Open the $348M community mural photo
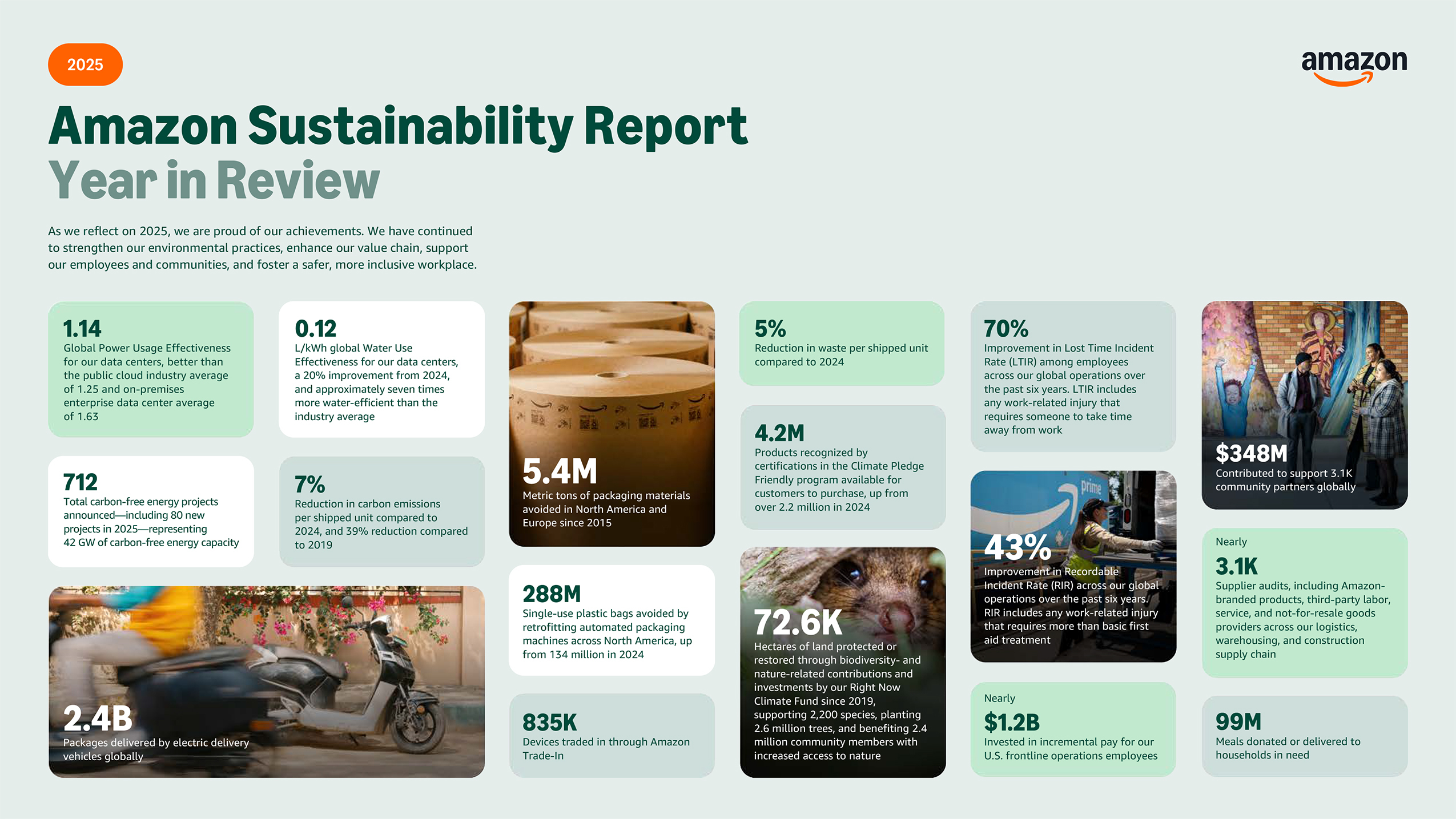1456x819 pixels. coord(1305,405)
